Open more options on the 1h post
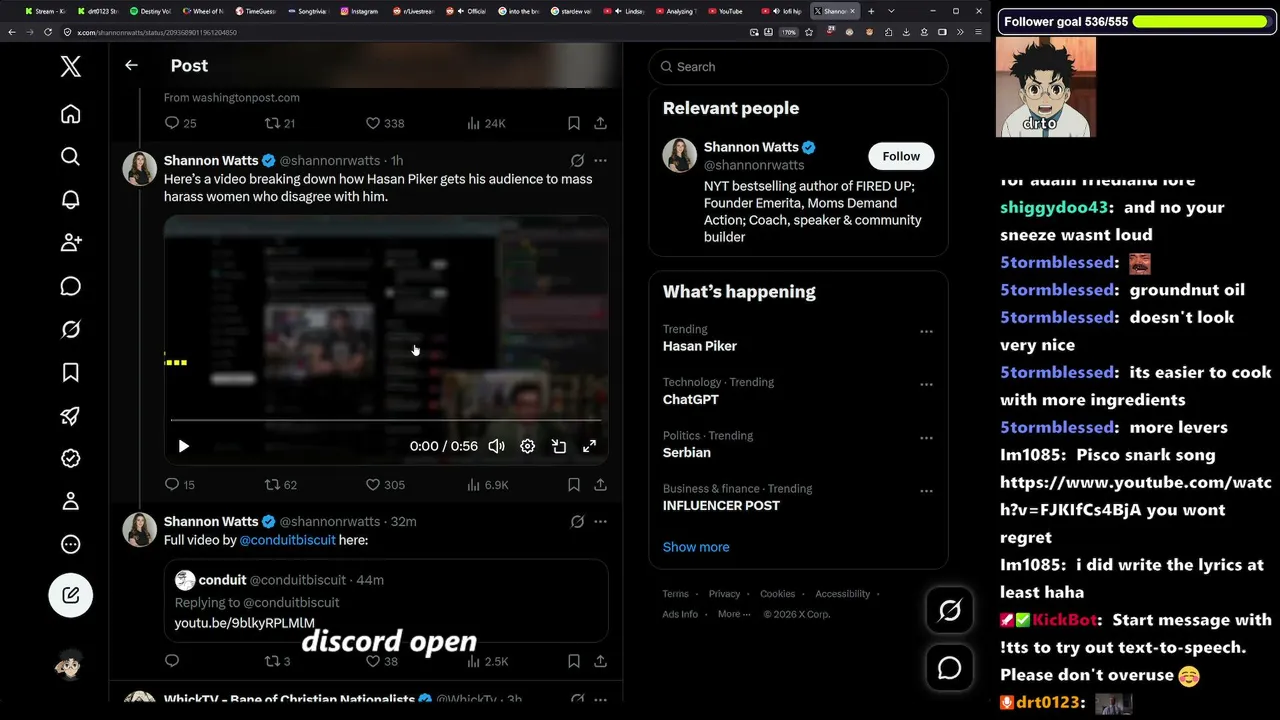This screenshot has height=720, width=1280. click(x=600, y=160)
